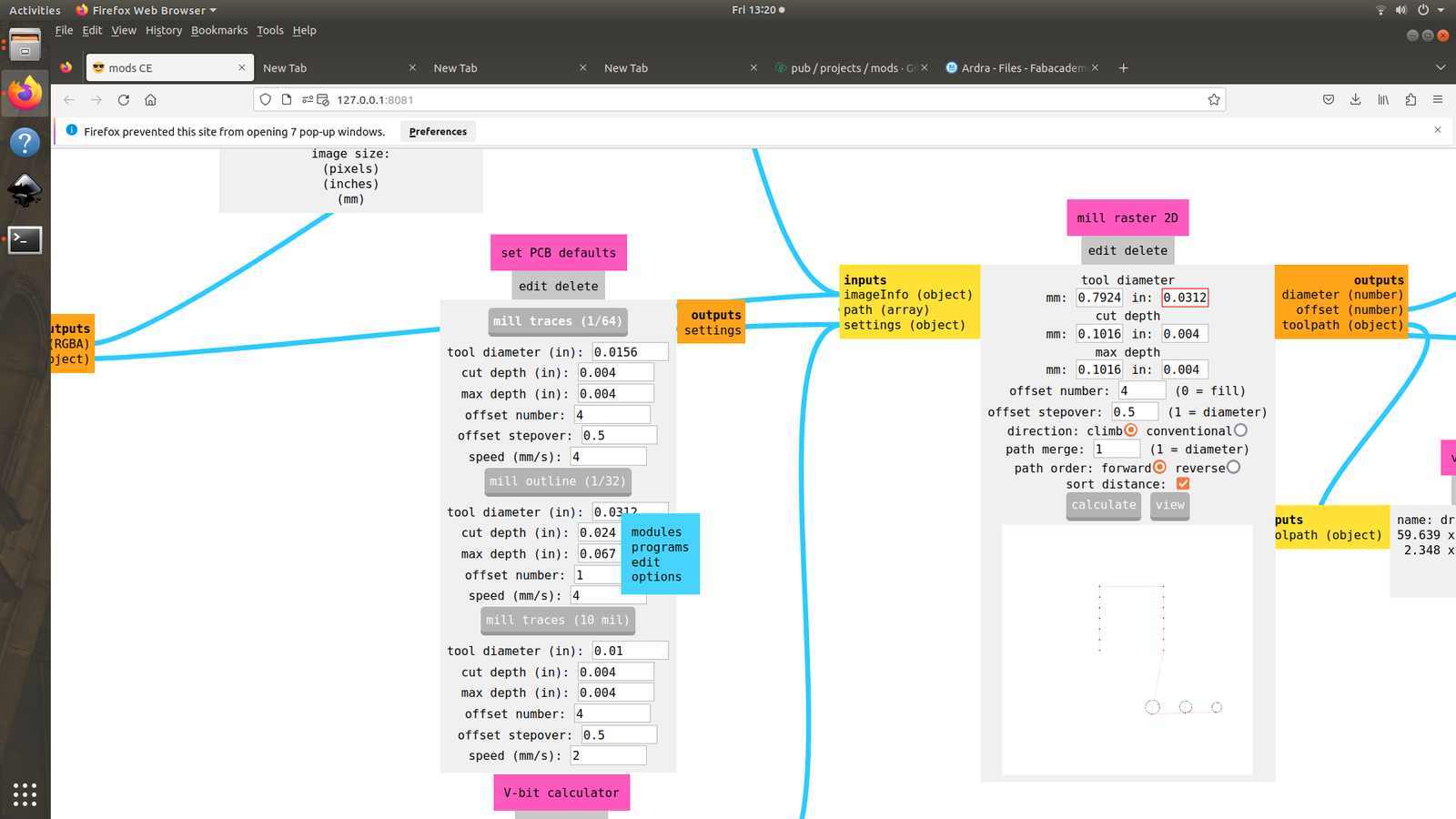Toggle the sort distance checkbox
Viewport: 1456px width, 819px height.
point(1183,484)
